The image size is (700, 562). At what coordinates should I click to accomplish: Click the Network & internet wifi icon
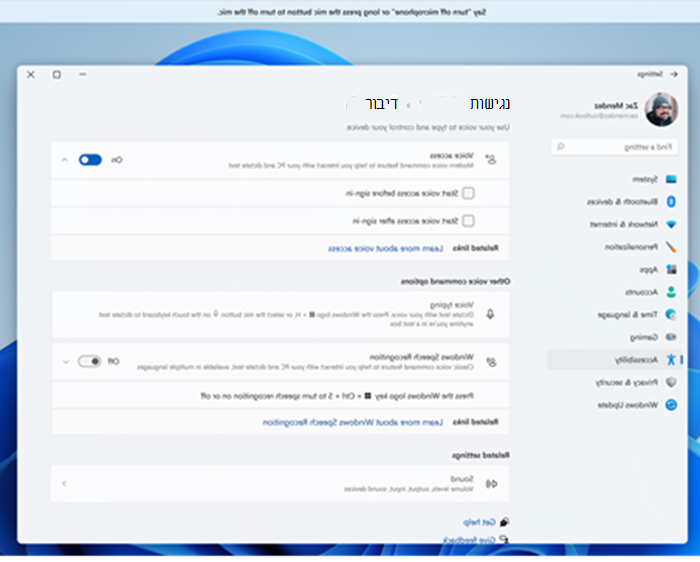point(671,224)
